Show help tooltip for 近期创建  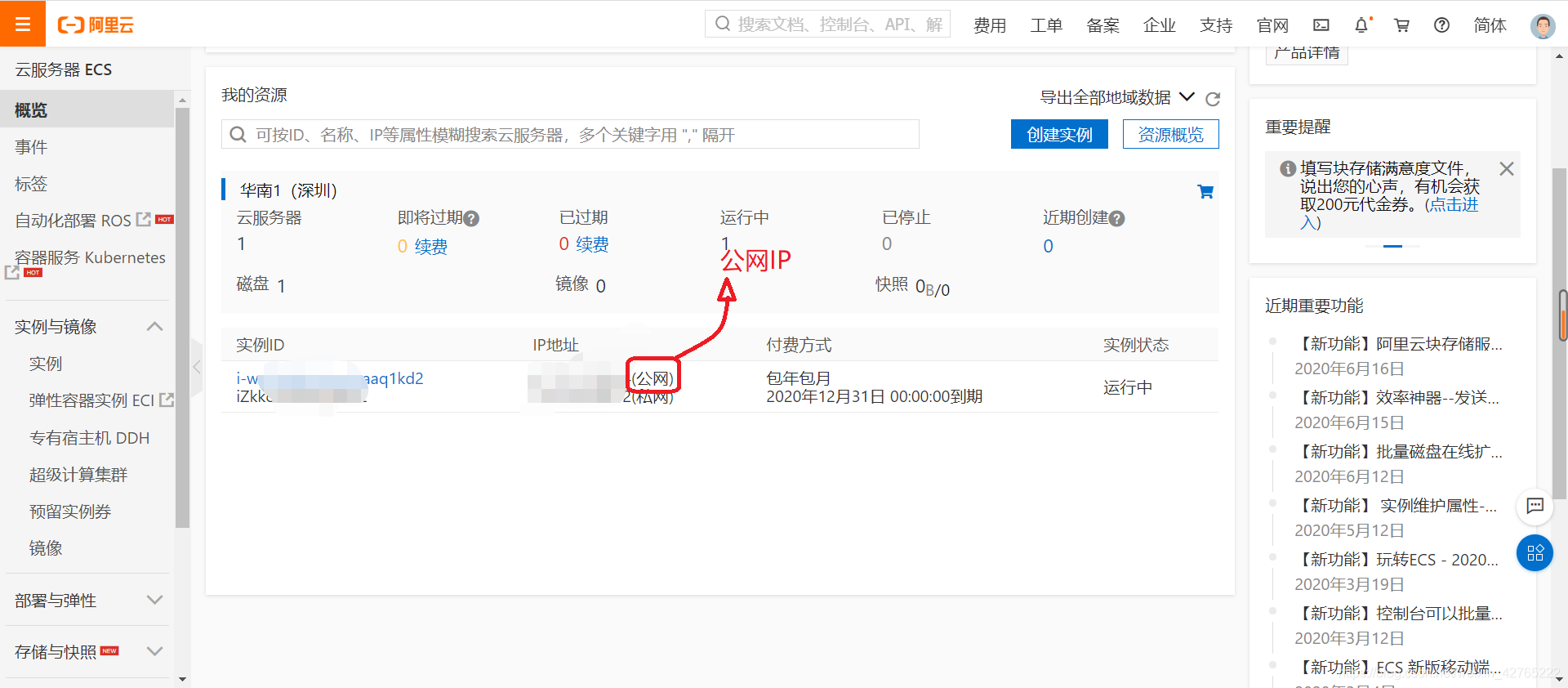pyautogui.click(x=1117, y=219)
